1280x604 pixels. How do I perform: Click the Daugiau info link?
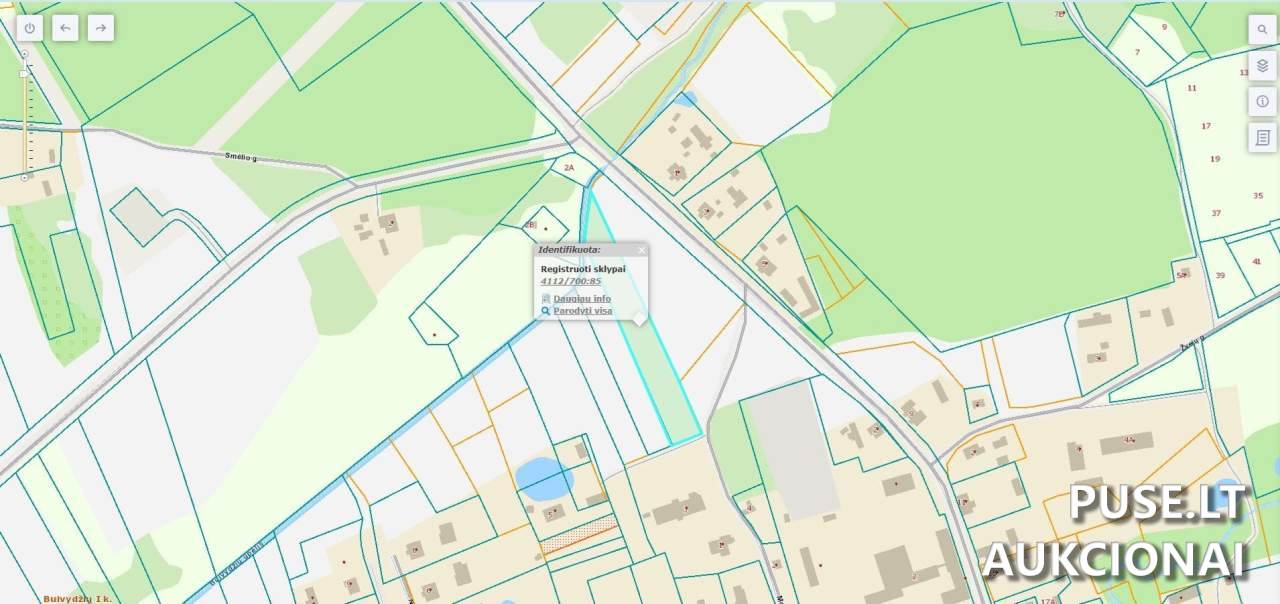[582, 298]
